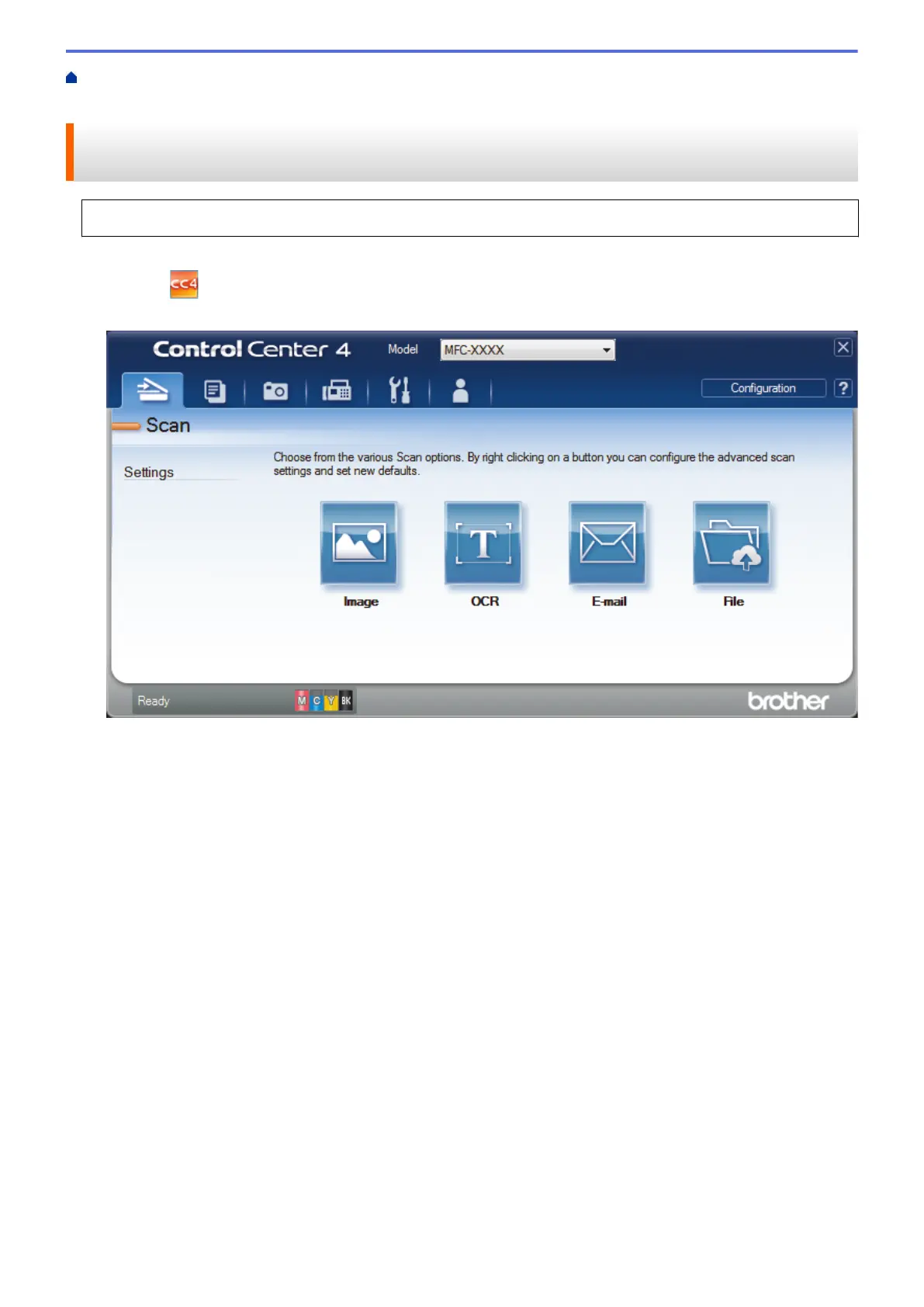Click the E-mail scan button

(x=607, y=543)
